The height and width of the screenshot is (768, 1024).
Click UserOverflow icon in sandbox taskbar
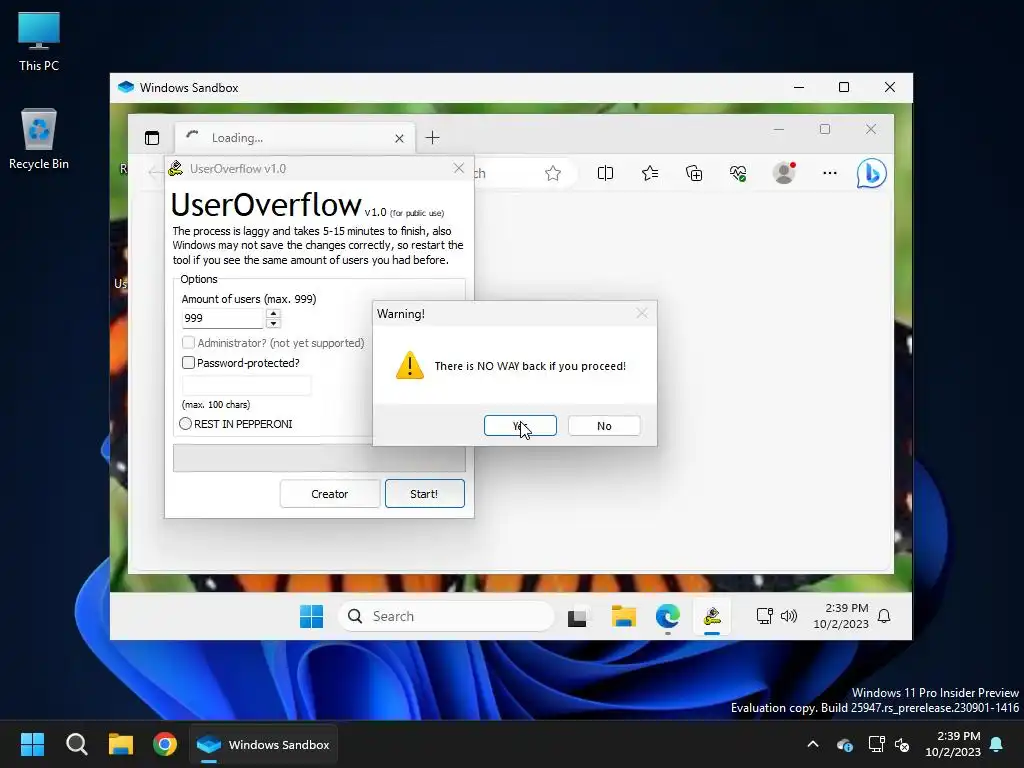(x=712, y=616)
